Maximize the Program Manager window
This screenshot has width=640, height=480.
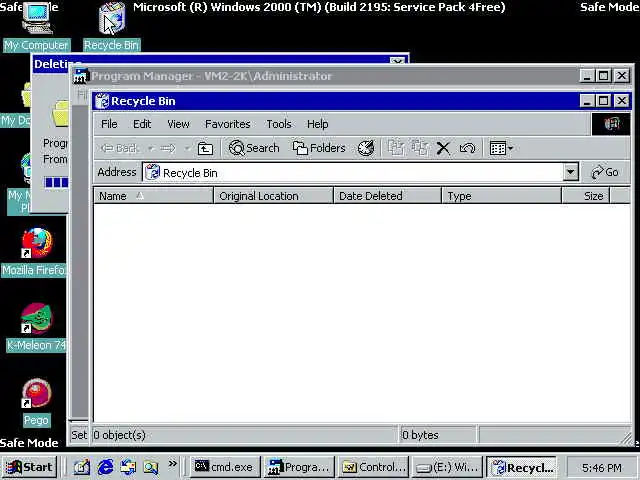click(x=603, y=76)
